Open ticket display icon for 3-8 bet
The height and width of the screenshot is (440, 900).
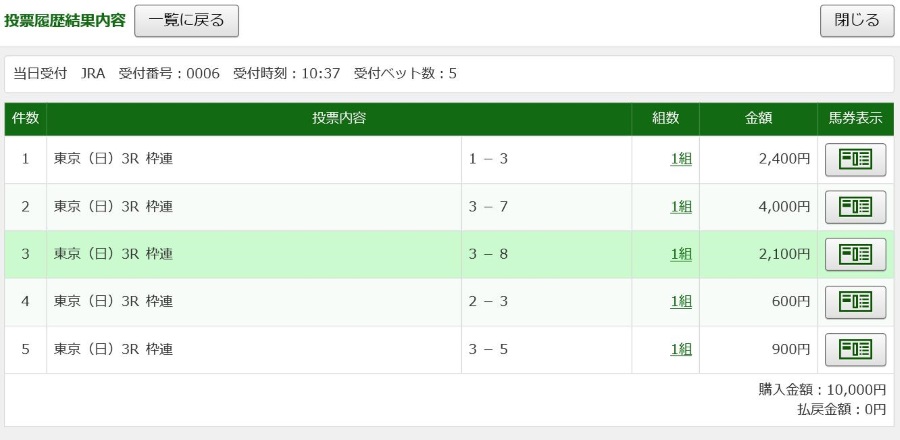pyautogui.click(x=855, y=255)
